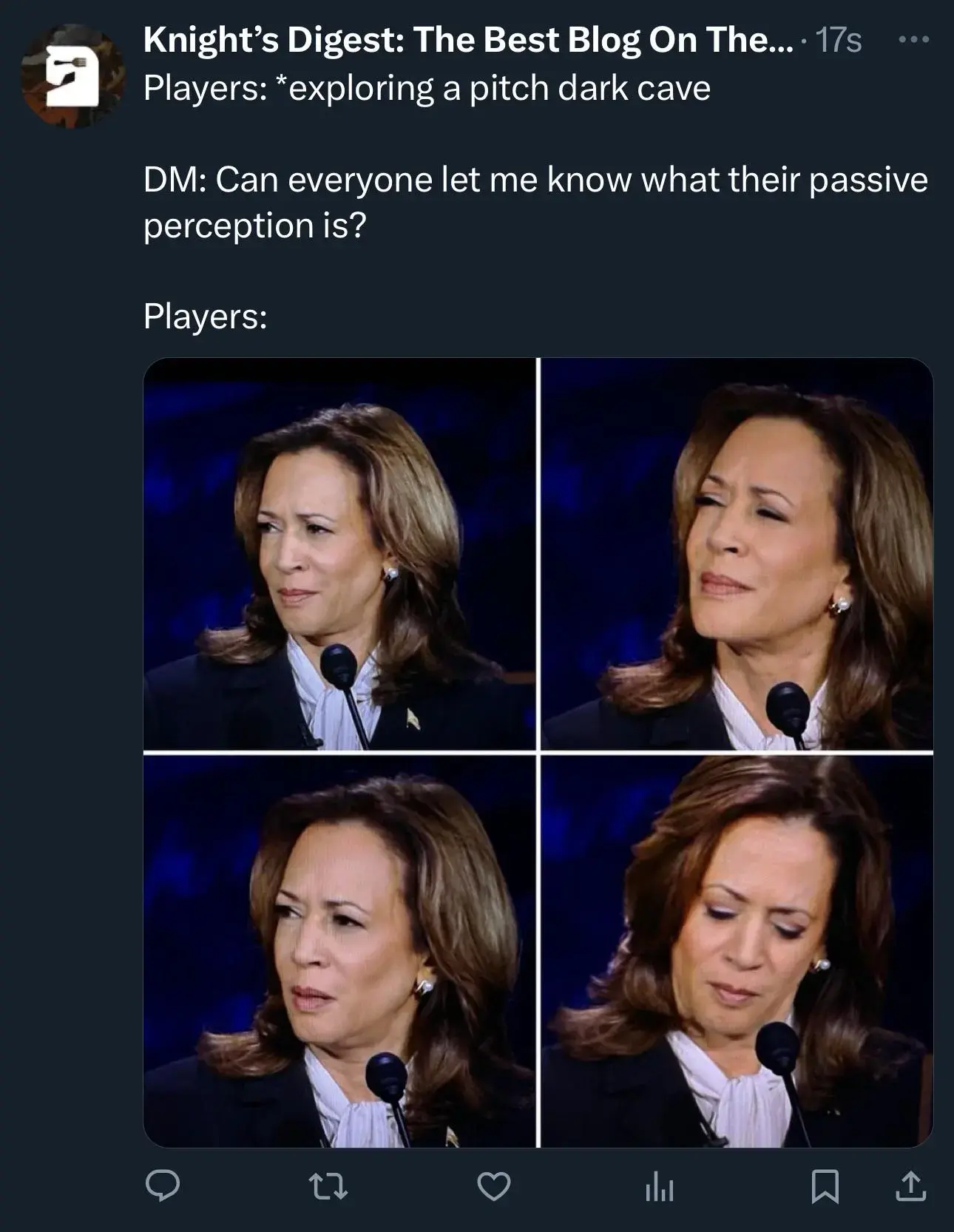The width and height of the screenshot is (954, 1232).
Task: Open the more options ellipsis menu
Action: coord(913,39)
